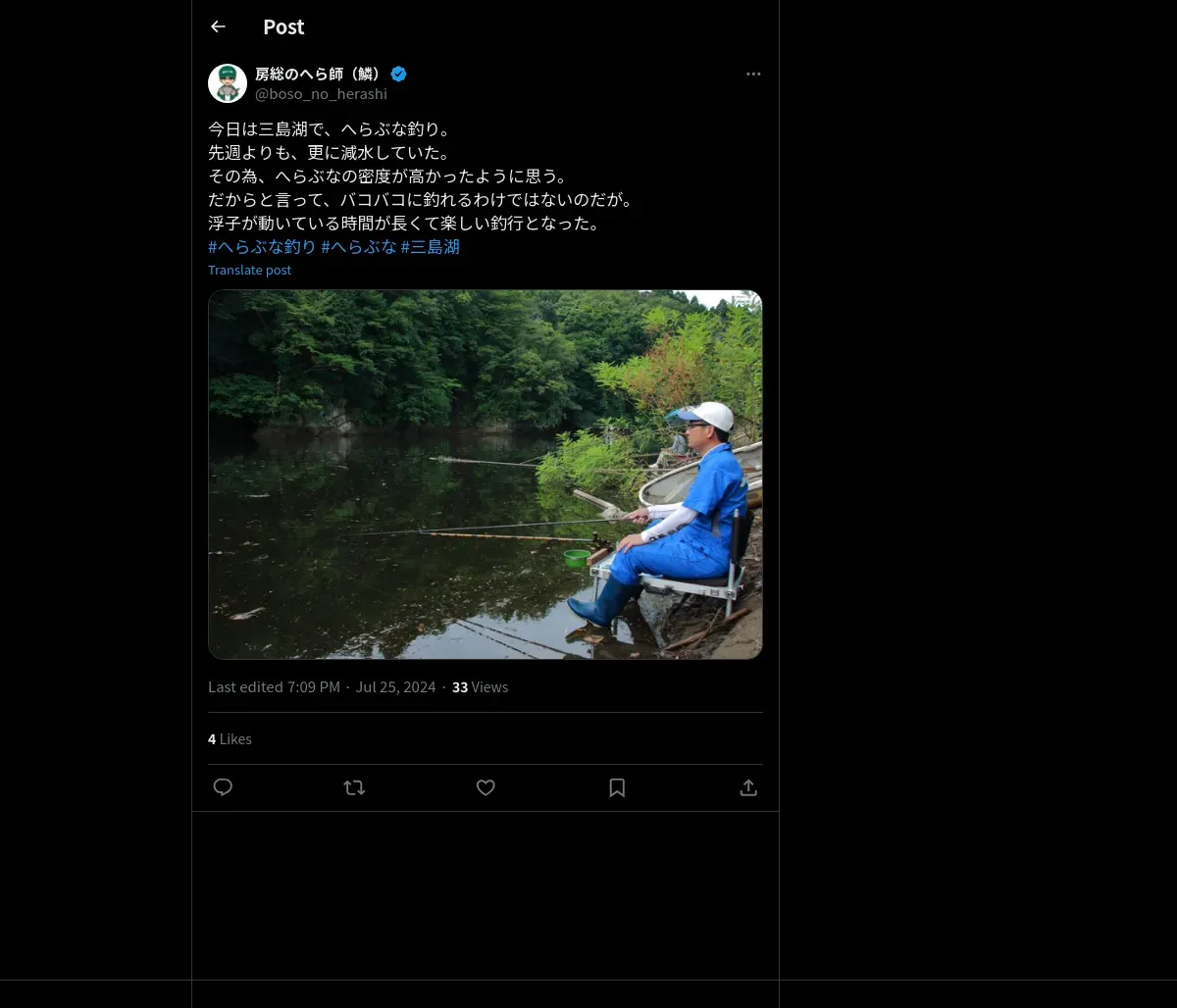1177x1008 pixels.
Task: Bookmark this post
Action: (x=617, y=787)
